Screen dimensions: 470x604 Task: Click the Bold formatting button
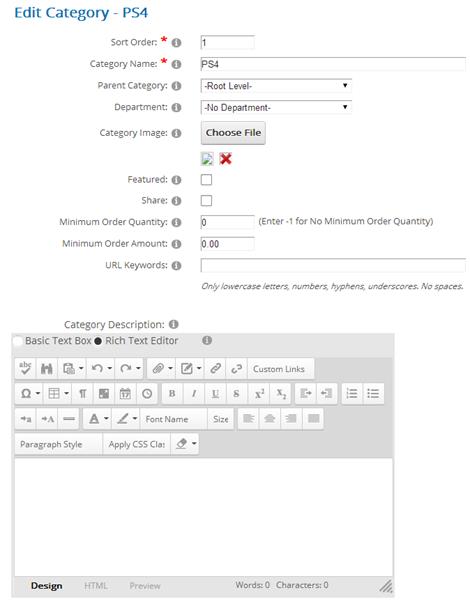(x=172, y=393)
